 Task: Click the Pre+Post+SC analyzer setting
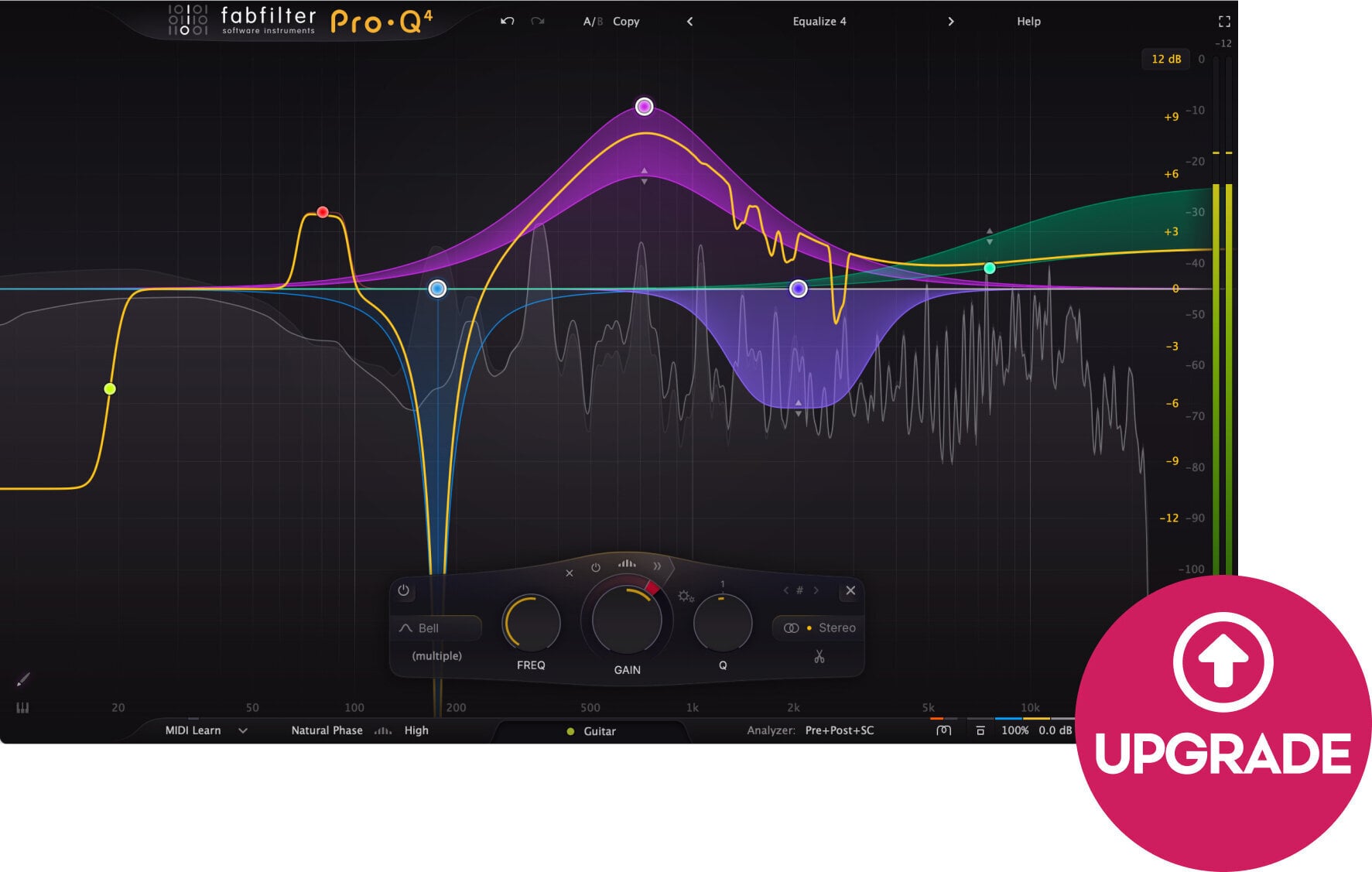[x=839, y=730]
